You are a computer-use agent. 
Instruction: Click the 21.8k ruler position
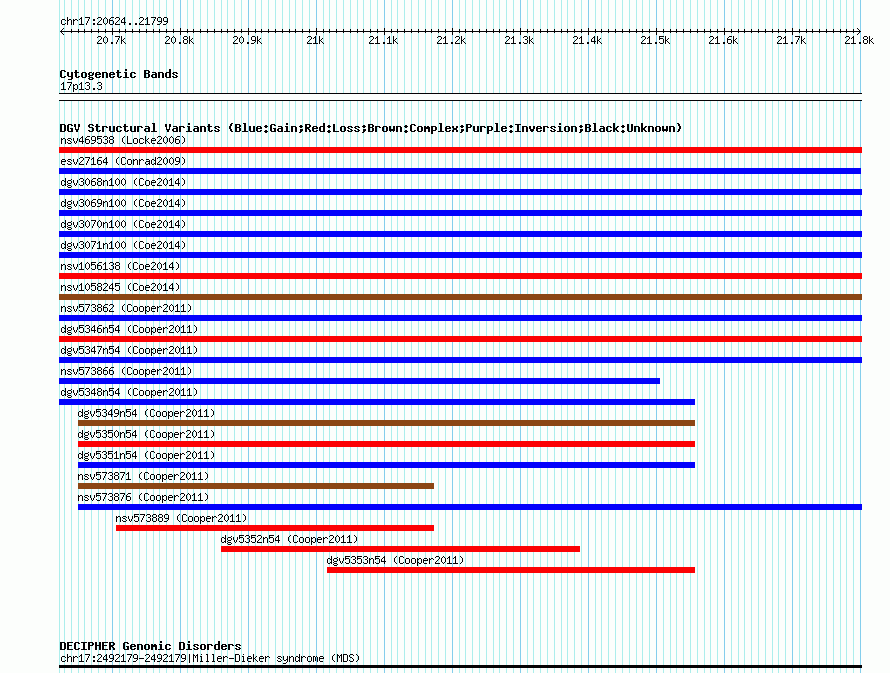859,40
